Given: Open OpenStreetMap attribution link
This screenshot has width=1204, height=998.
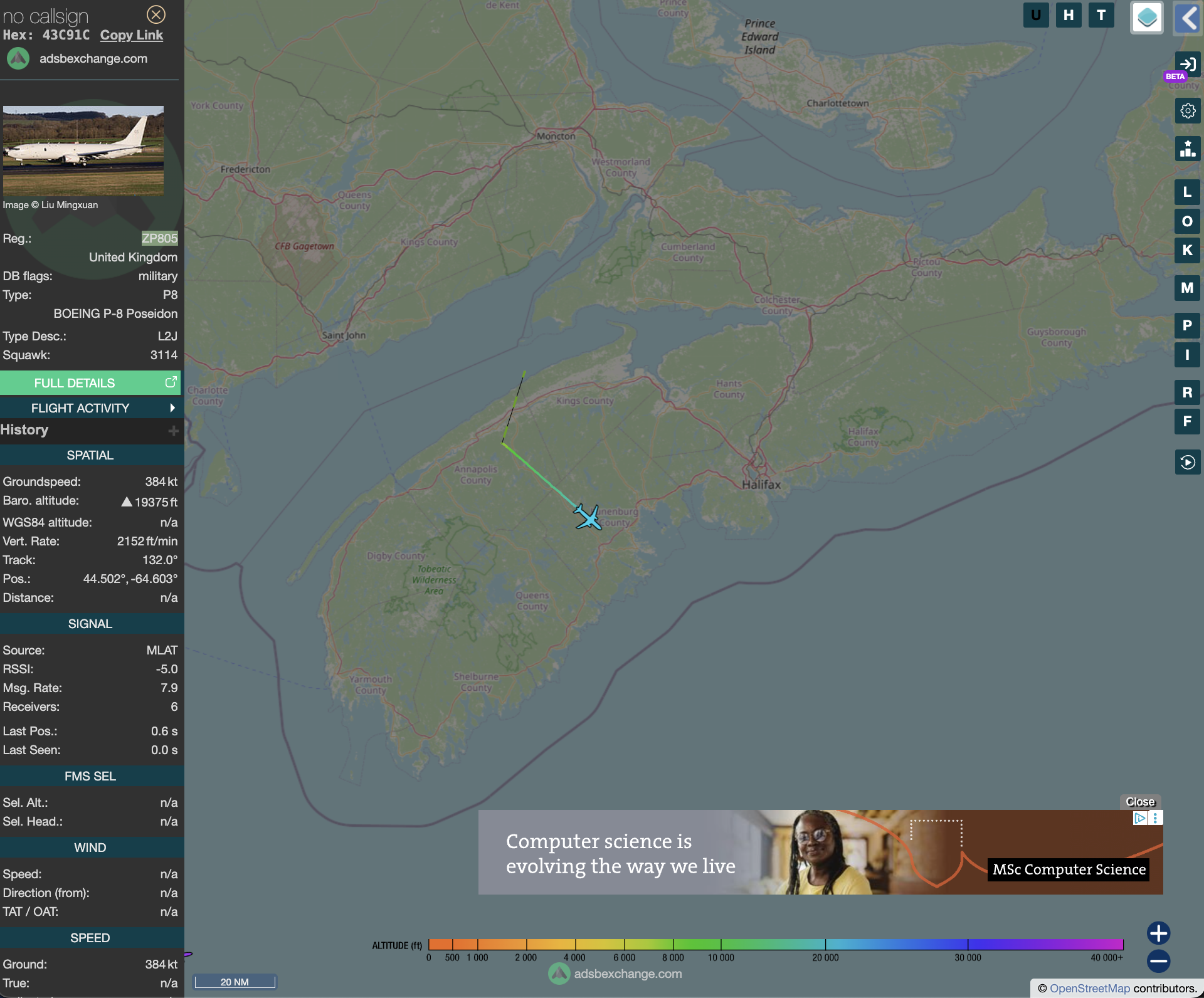Looking at the screenshot, I should 1090,989.
